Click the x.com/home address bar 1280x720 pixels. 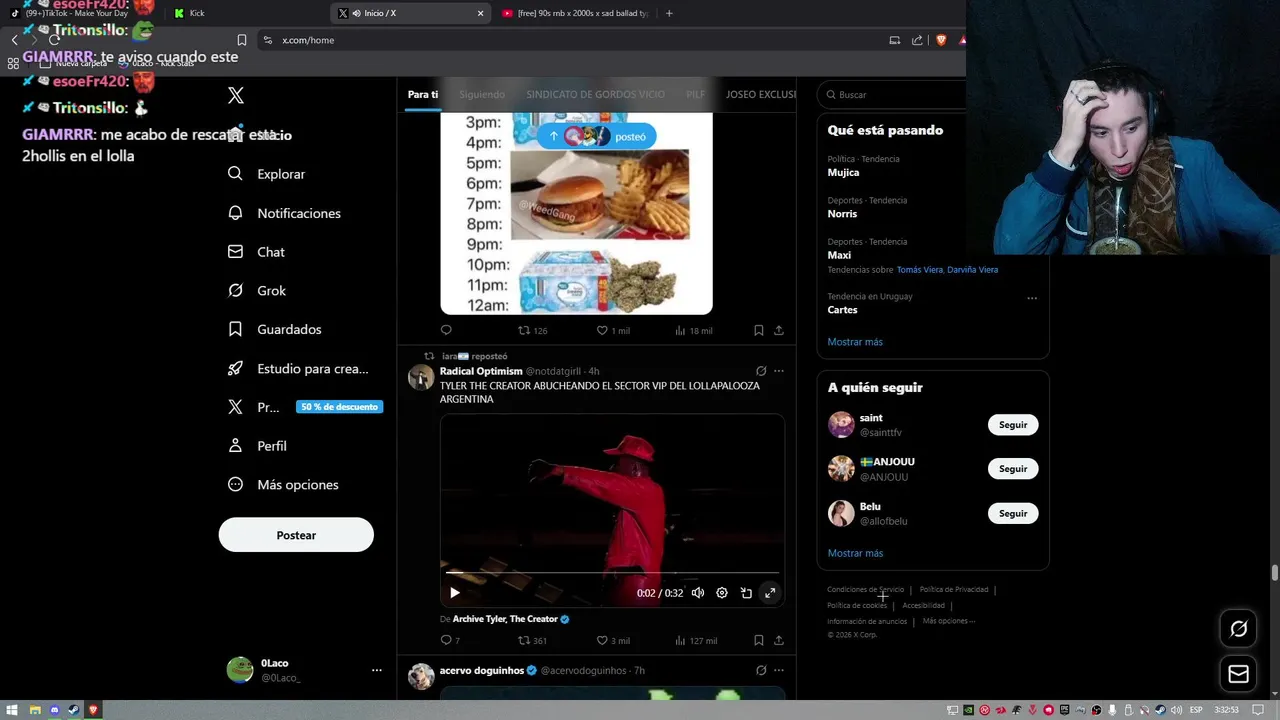coord(570,40)
